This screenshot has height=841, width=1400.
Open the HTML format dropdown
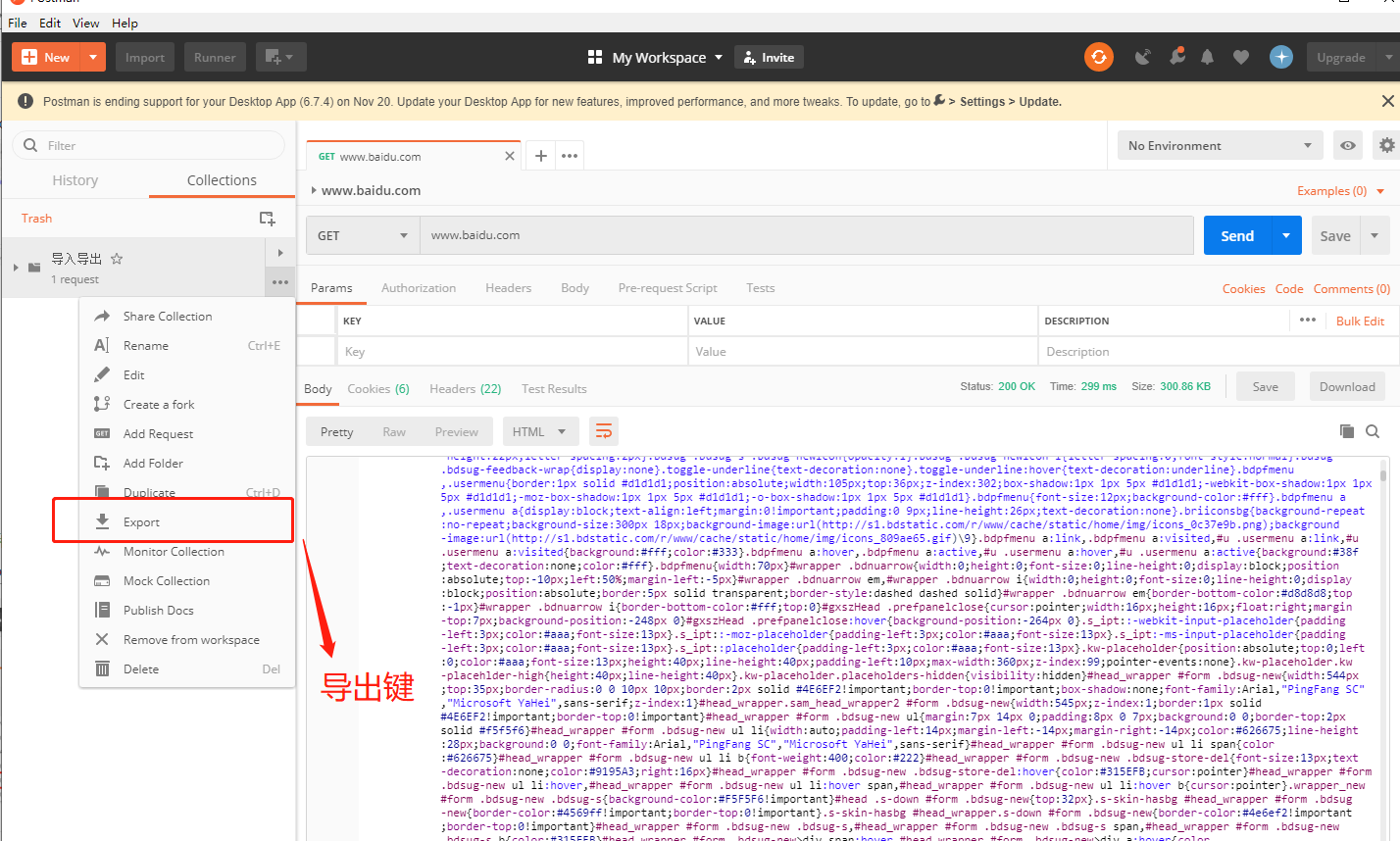pos(540,431)
